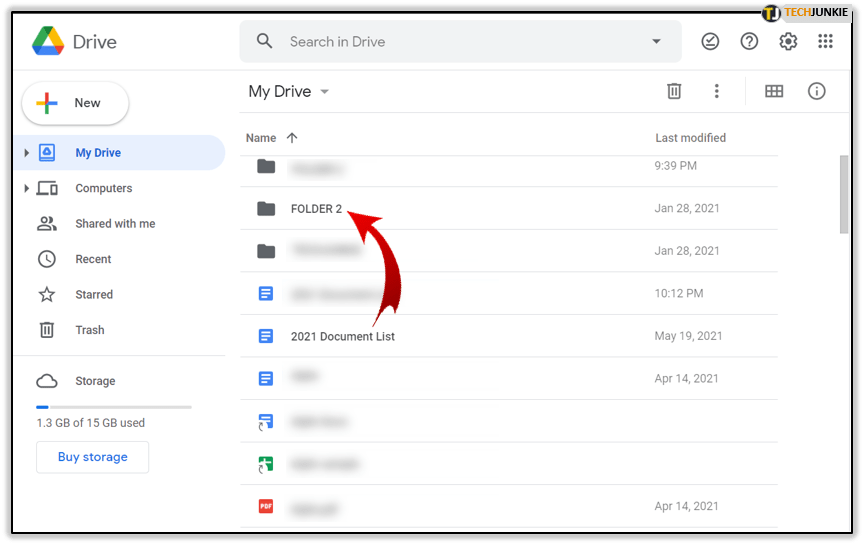The height and width of the screenshot is (545, 864).
Task: Open Recent files in sidebar
Action: 93,259
